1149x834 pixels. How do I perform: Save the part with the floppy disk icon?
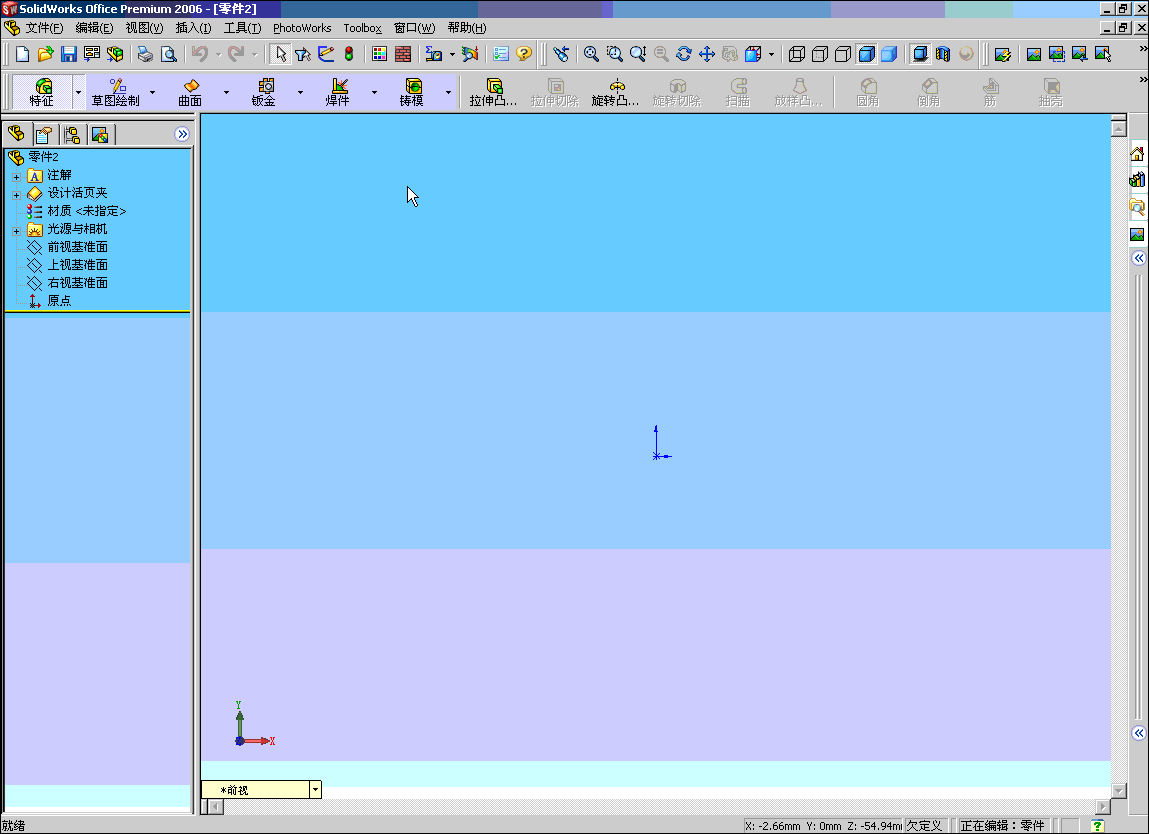pyautogui.click(x=68, y=54)
